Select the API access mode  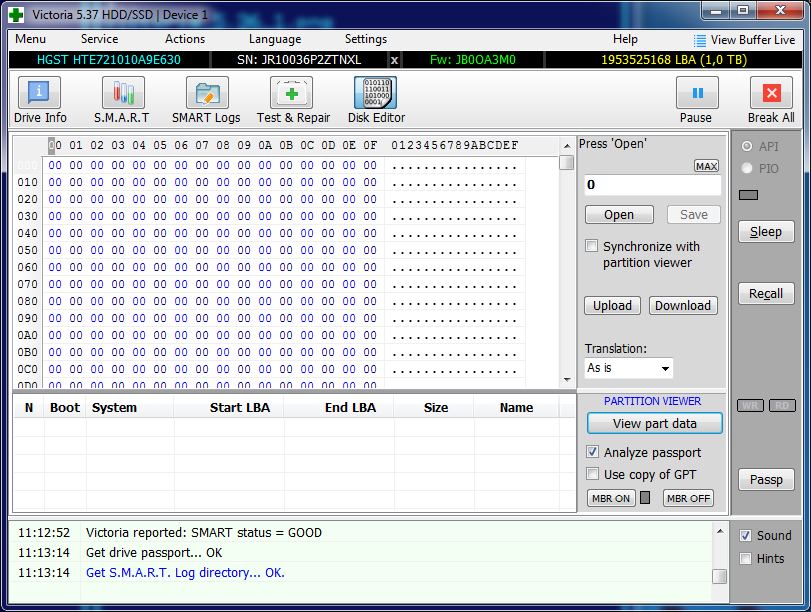tap(747, 146)
